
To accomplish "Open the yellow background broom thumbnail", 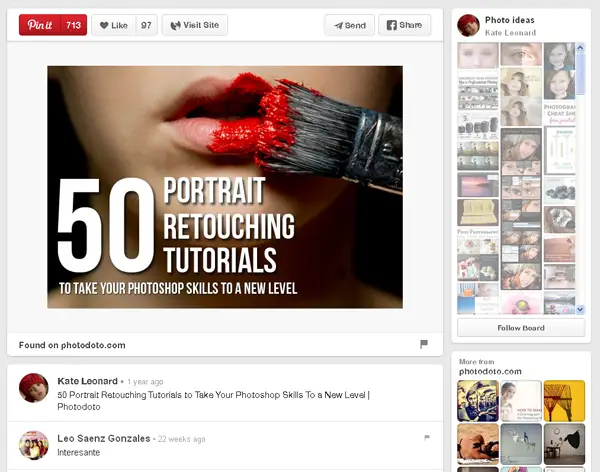I will click(564, 401).
